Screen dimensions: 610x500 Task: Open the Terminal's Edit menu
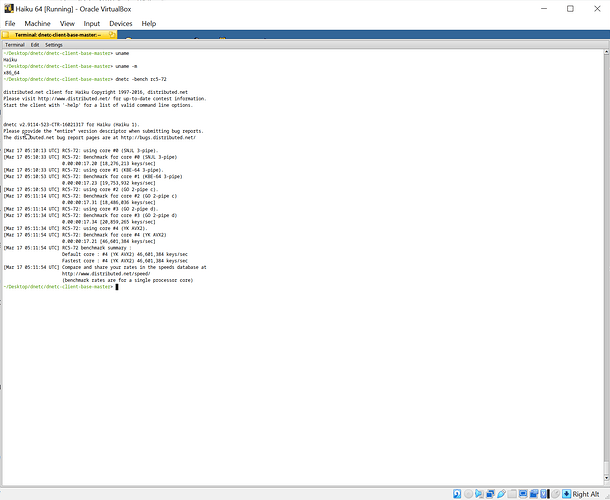(x=35, y=45)
